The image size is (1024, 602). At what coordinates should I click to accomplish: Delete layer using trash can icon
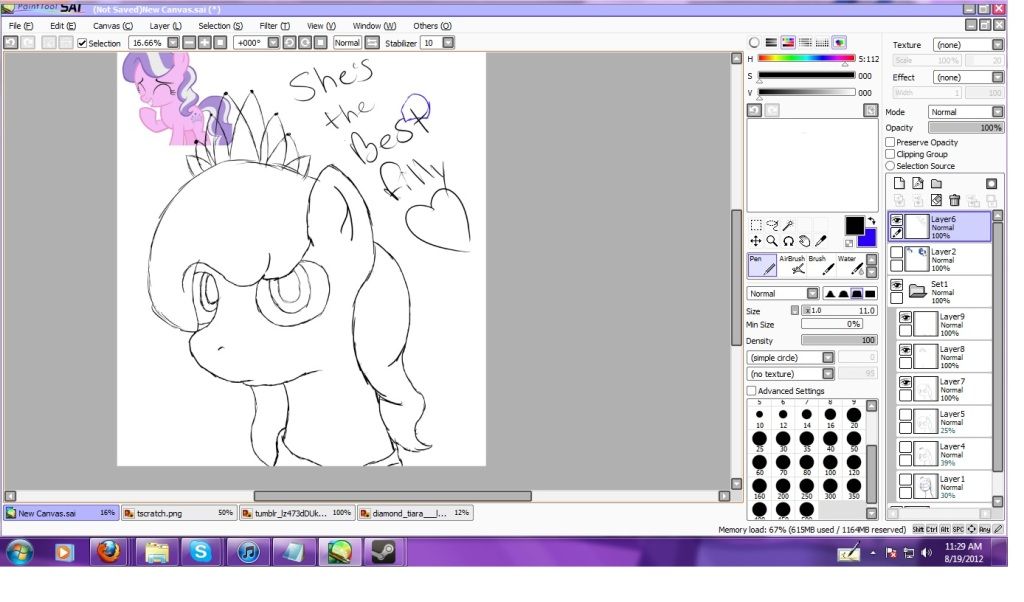(x=954, y=200)
